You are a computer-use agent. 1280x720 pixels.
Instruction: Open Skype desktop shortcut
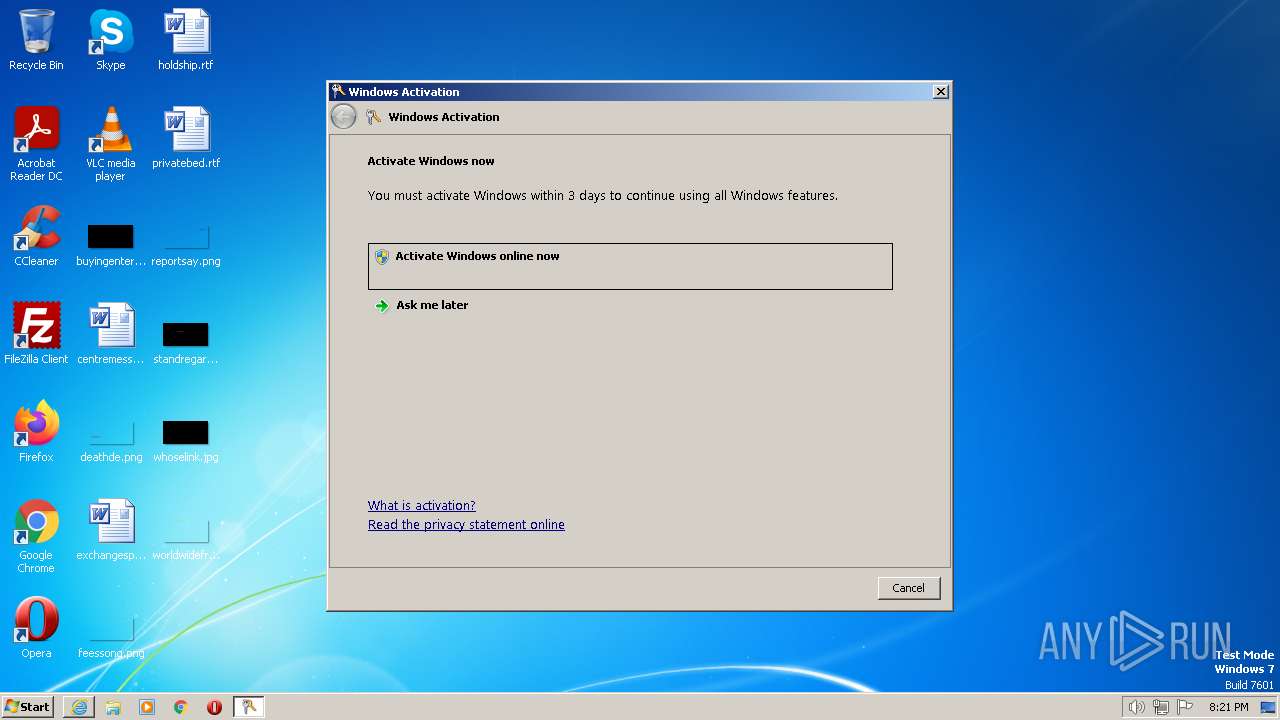(110, 40)
